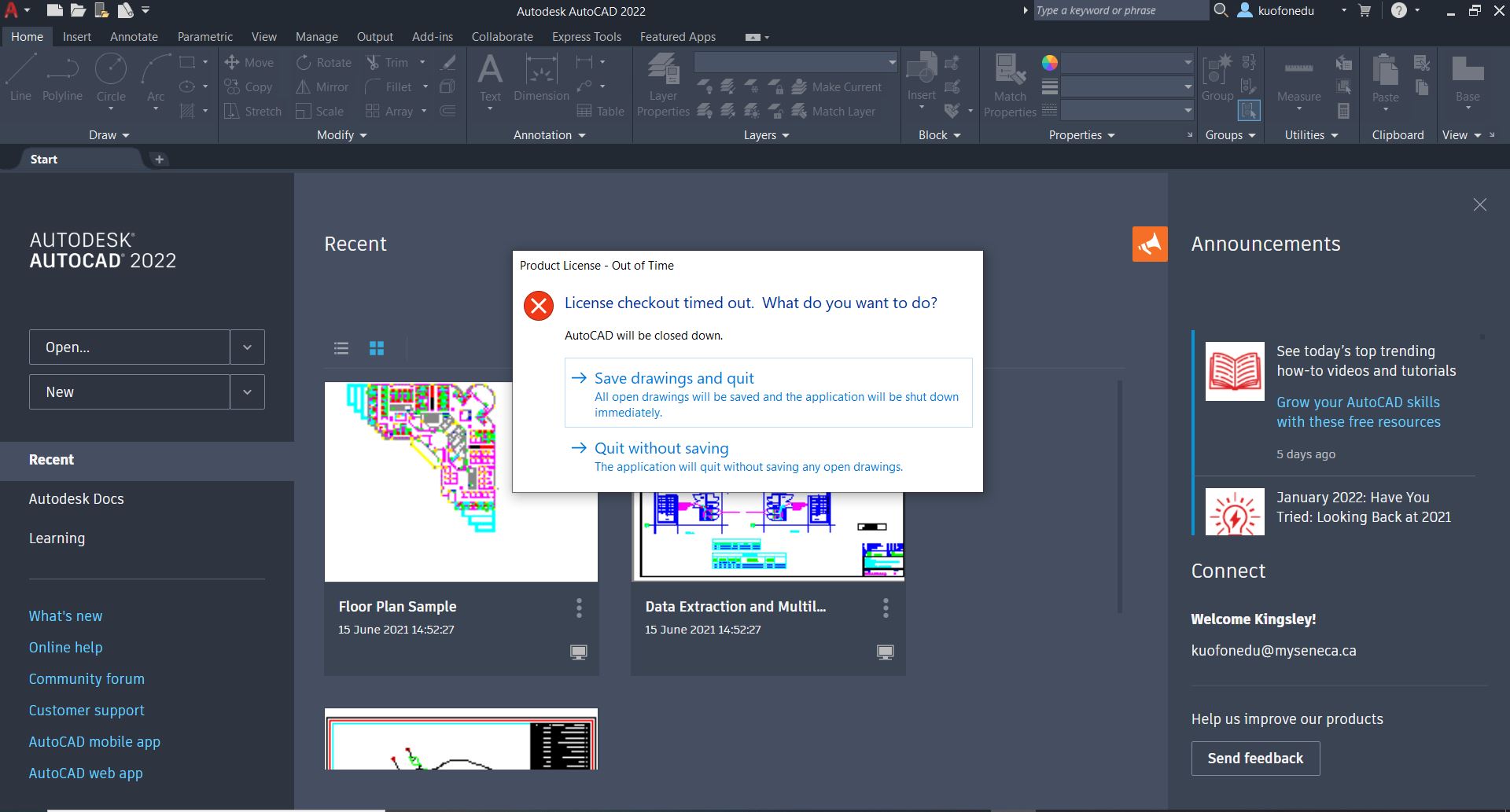Close the Announcements panel
The height and width of the screenshot is (812, 1510).
click(x=1479, y=204)
